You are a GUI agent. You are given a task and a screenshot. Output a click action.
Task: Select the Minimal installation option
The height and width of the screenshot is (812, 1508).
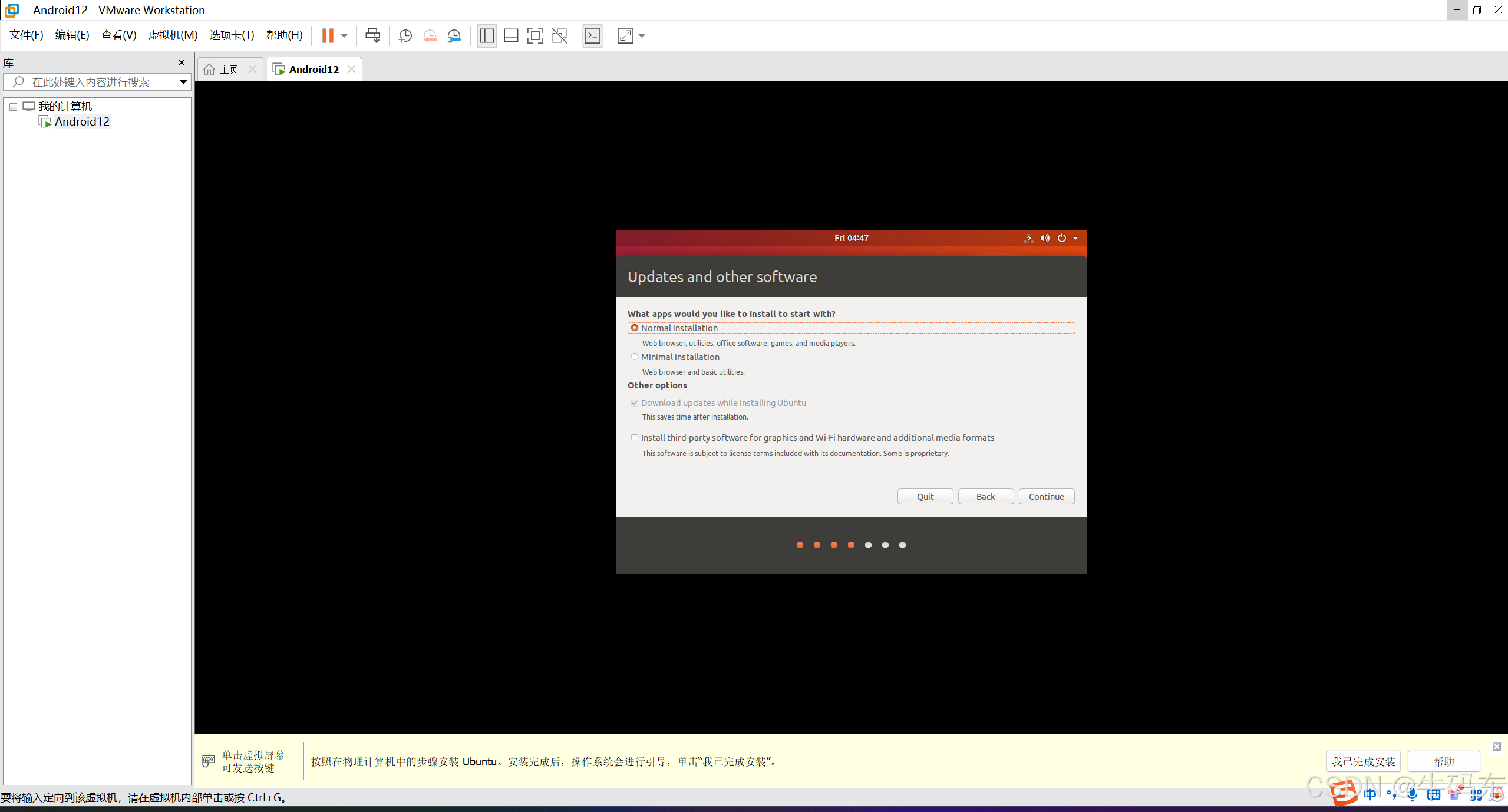click(635, 357)
